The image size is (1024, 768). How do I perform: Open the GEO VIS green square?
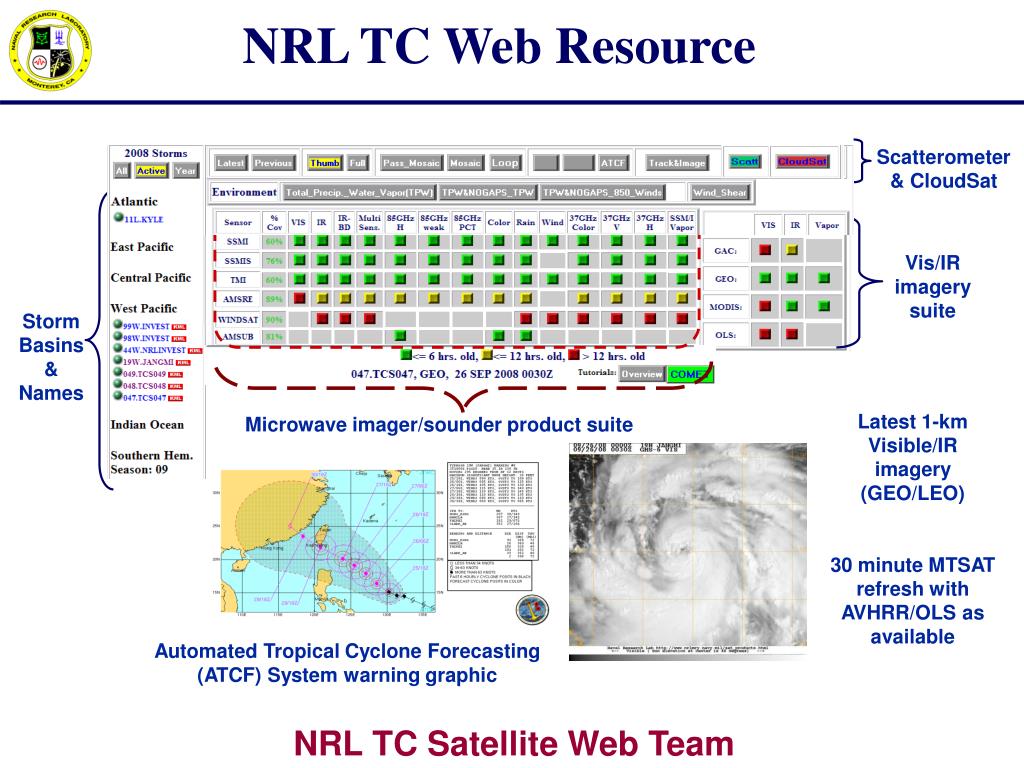(x=765, y=278)
